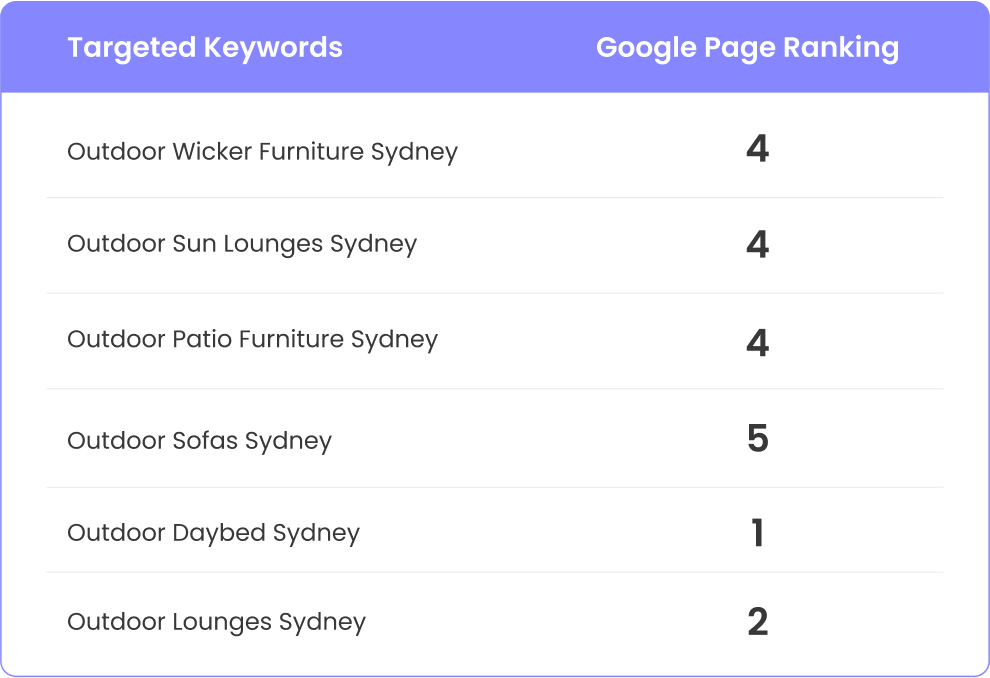Click the Google Page Ranking column header
The width and height of the screenshot is (990, 678).
coord(748,48)
